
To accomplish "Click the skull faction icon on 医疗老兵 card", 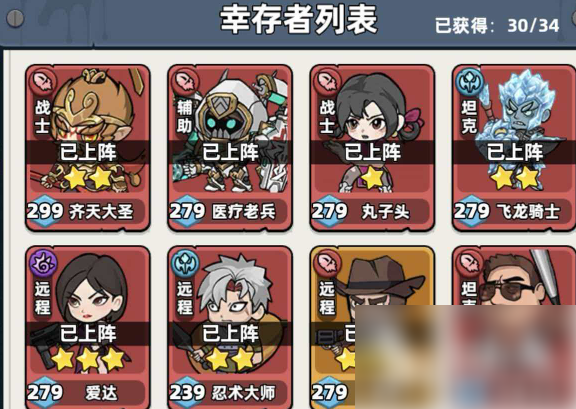I will (x=186, y=81).
